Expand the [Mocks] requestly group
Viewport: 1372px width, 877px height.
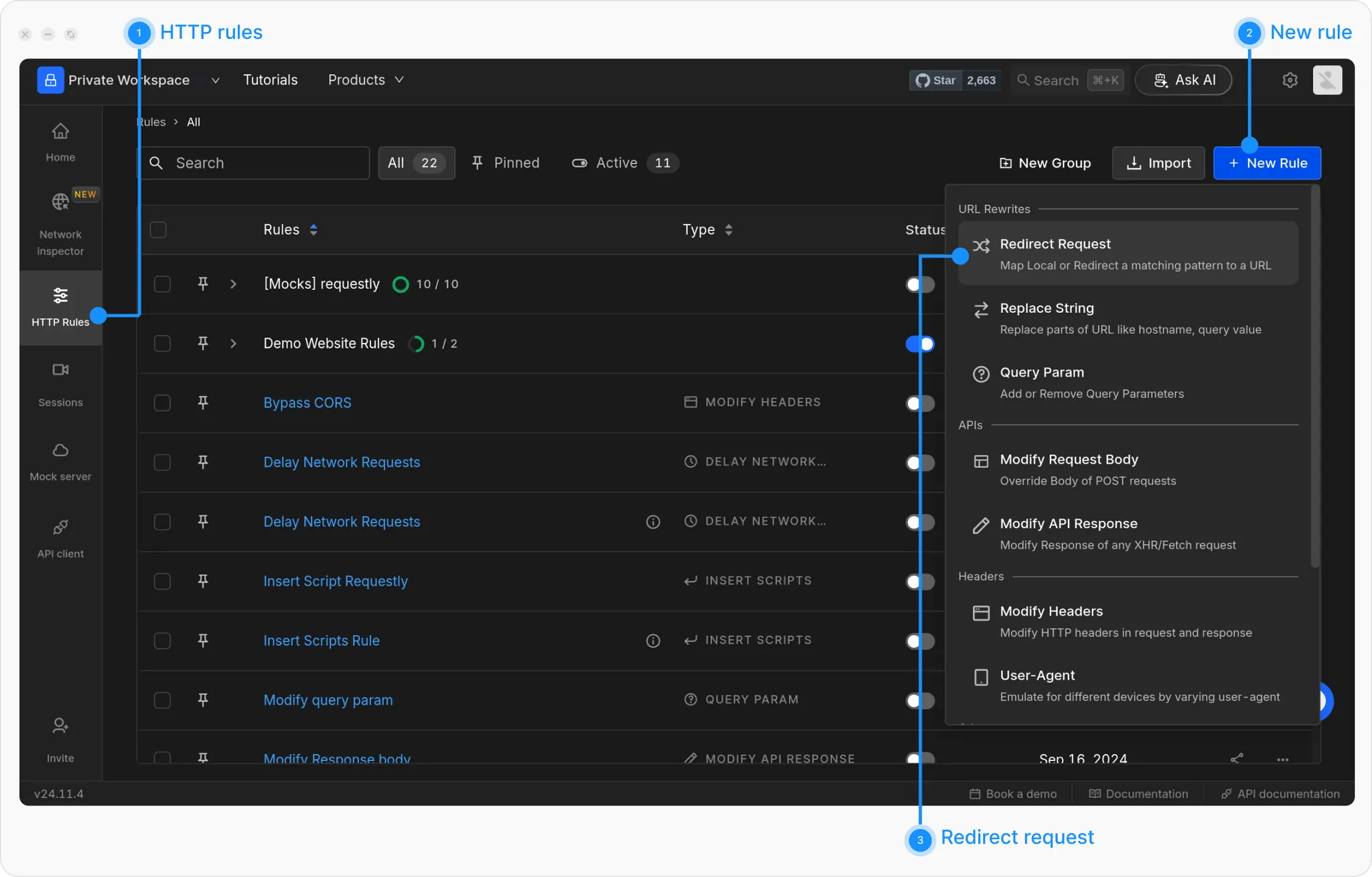click(233, 284)
